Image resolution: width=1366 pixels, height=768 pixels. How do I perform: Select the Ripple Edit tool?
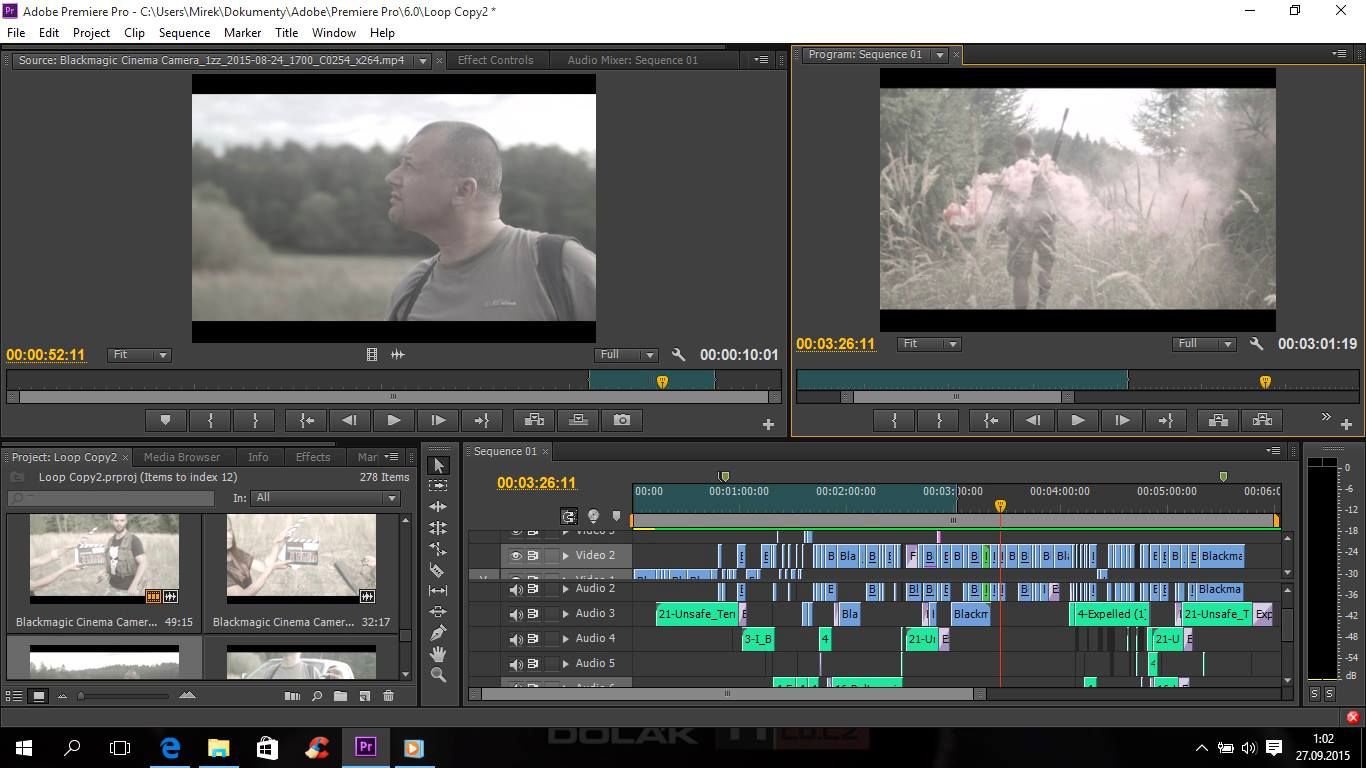point(438,507)
